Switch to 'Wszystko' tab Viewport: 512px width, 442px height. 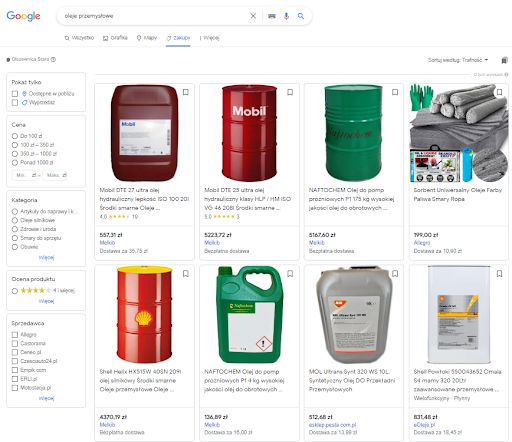[79, 38]
